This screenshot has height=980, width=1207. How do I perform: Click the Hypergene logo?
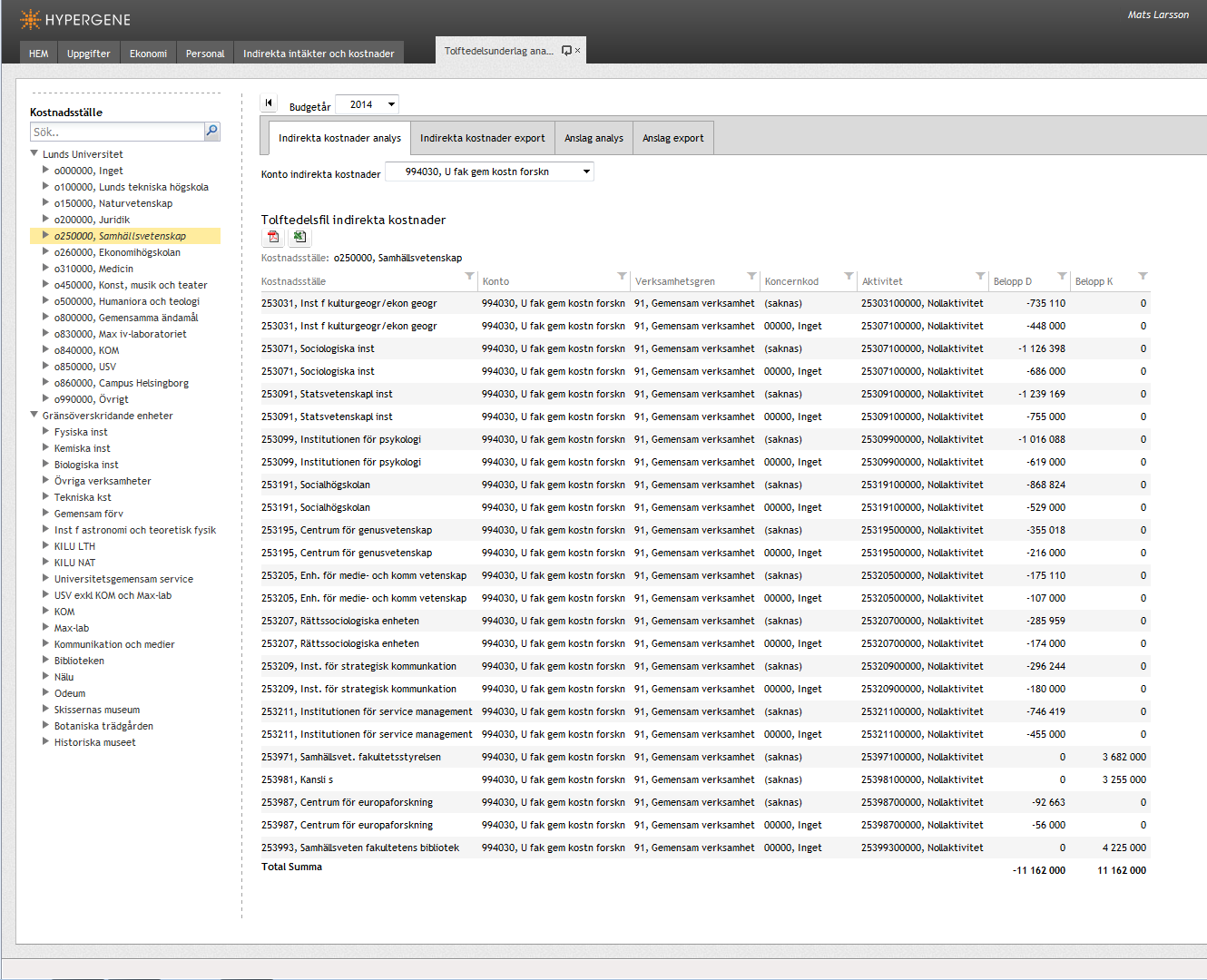(x=75, y=19)
